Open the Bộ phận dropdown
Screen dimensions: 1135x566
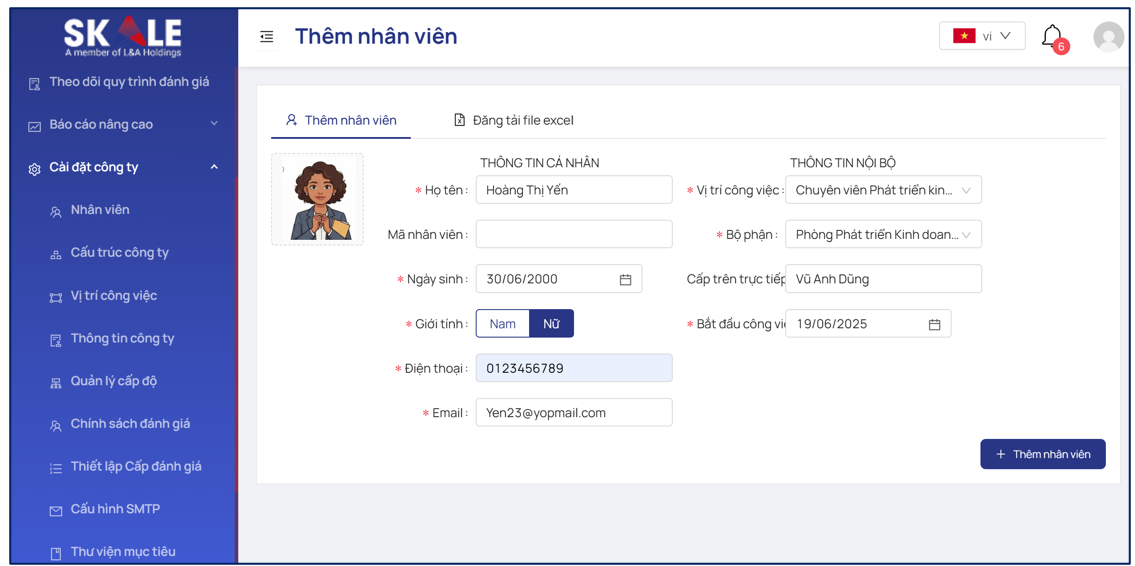coord(883,235)
